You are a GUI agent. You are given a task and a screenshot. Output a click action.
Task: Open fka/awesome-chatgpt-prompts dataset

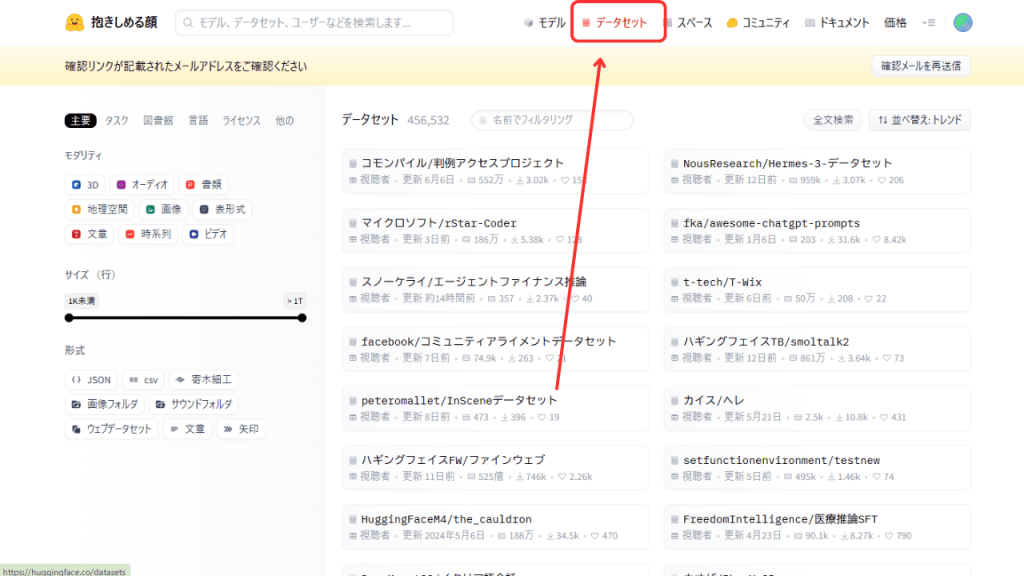coord(817,231)
